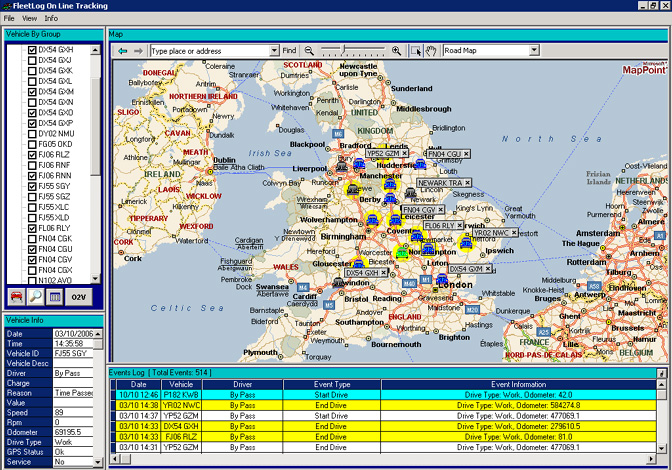Viewport: 672px width, 470px height.
Task: Uncheck the DX54 GXH vehicle checkbox
Action: tap(32, 50)
